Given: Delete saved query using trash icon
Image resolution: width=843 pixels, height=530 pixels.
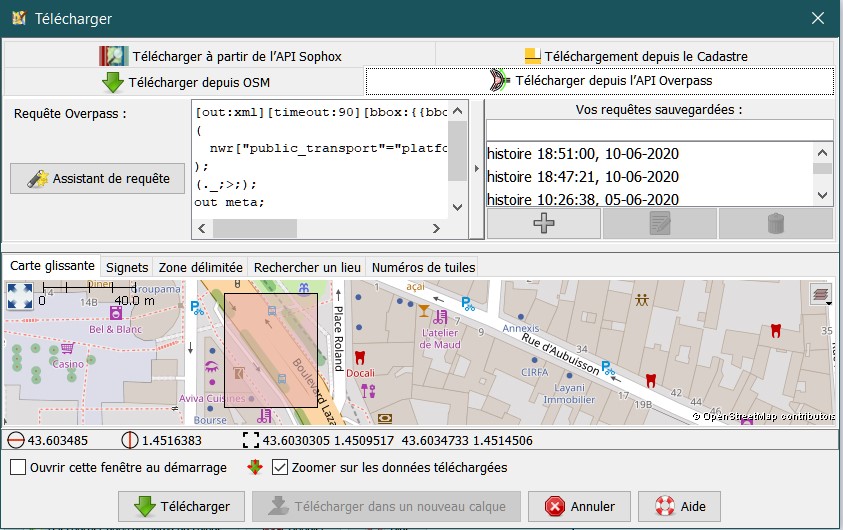Looking at the screenshot, I should point(775,223).
